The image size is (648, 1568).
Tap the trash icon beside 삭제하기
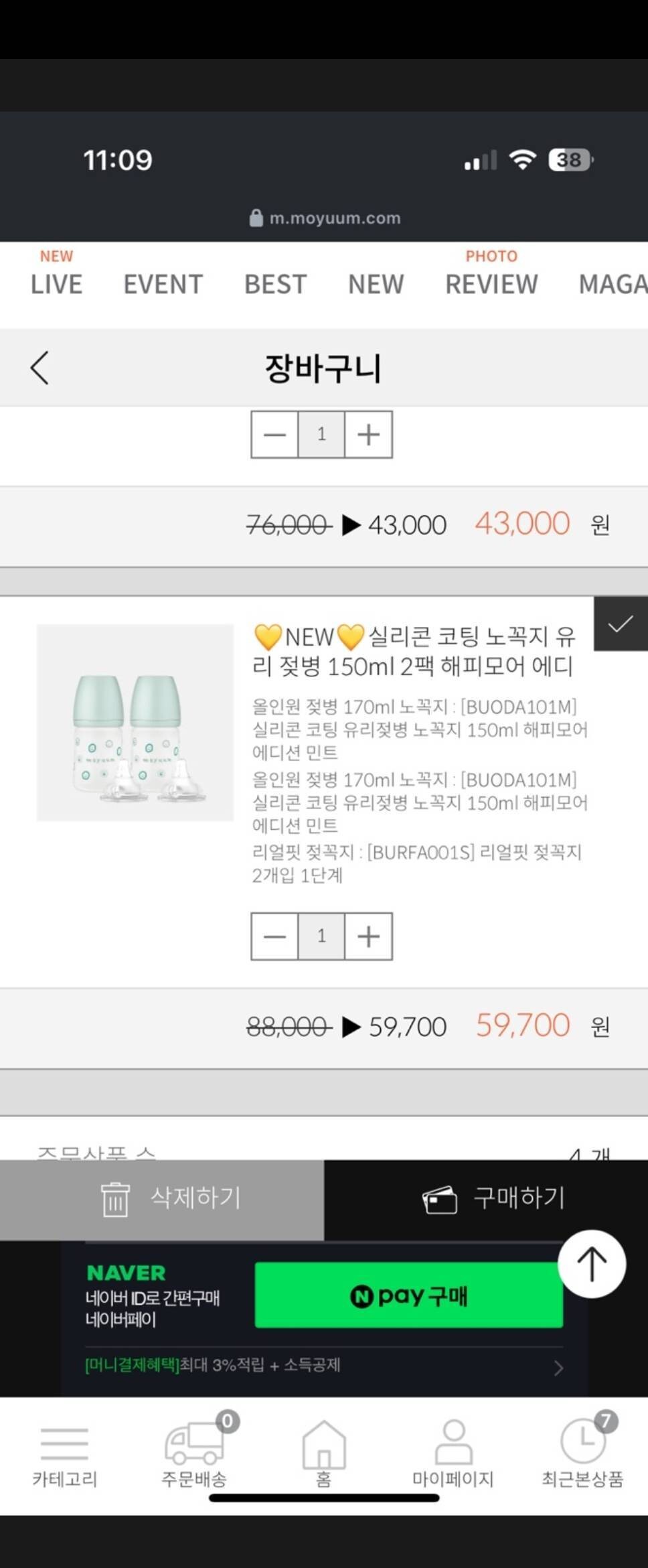tap(115, 1198)
